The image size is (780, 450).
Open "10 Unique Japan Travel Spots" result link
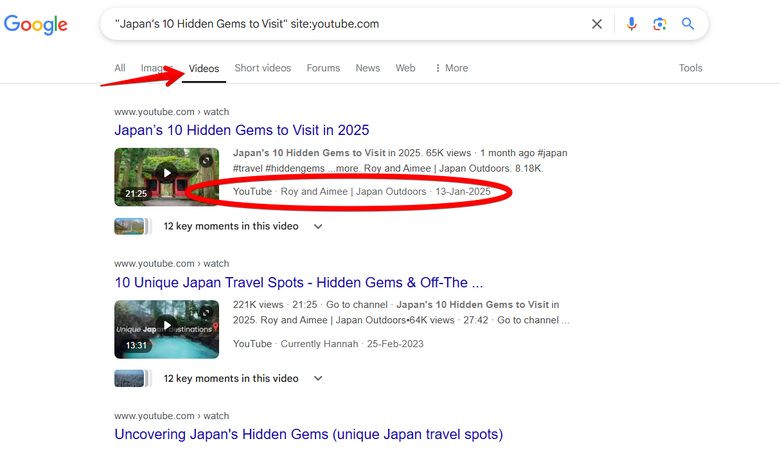pyautogui.click(x=299, y=282)
